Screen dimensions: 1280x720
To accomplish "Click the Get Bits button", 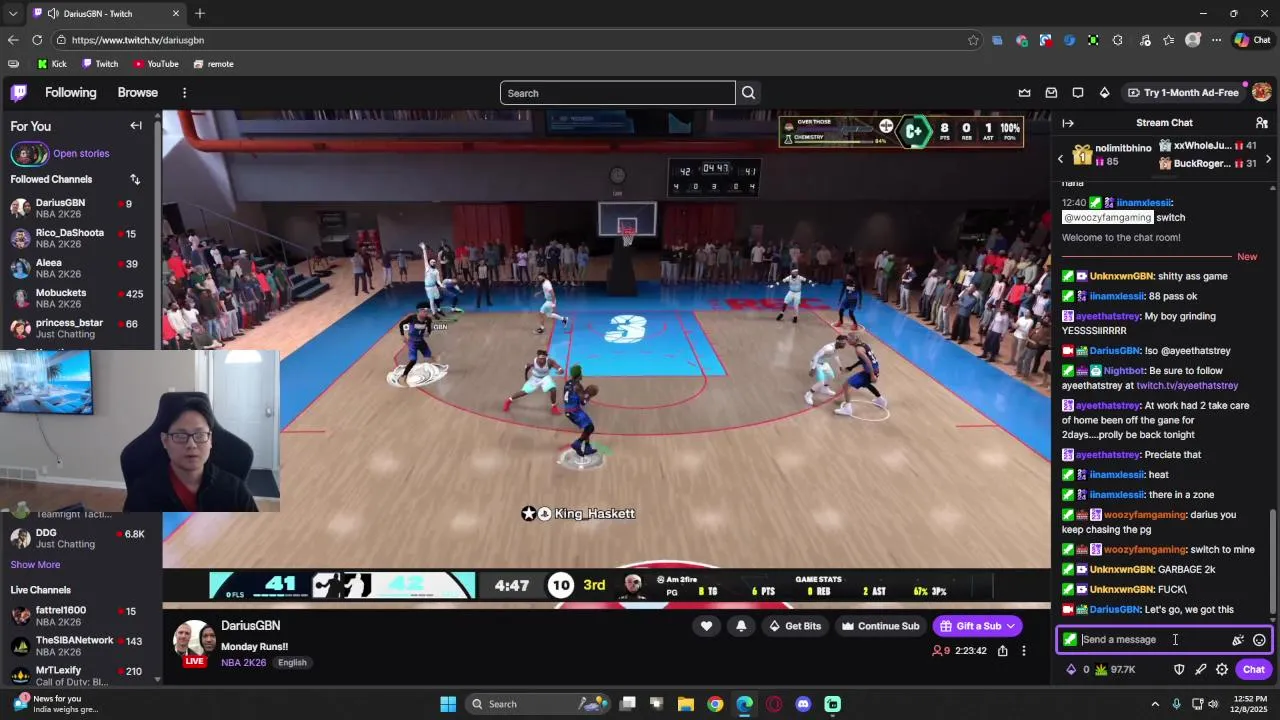I will click(x=795, y=626).
